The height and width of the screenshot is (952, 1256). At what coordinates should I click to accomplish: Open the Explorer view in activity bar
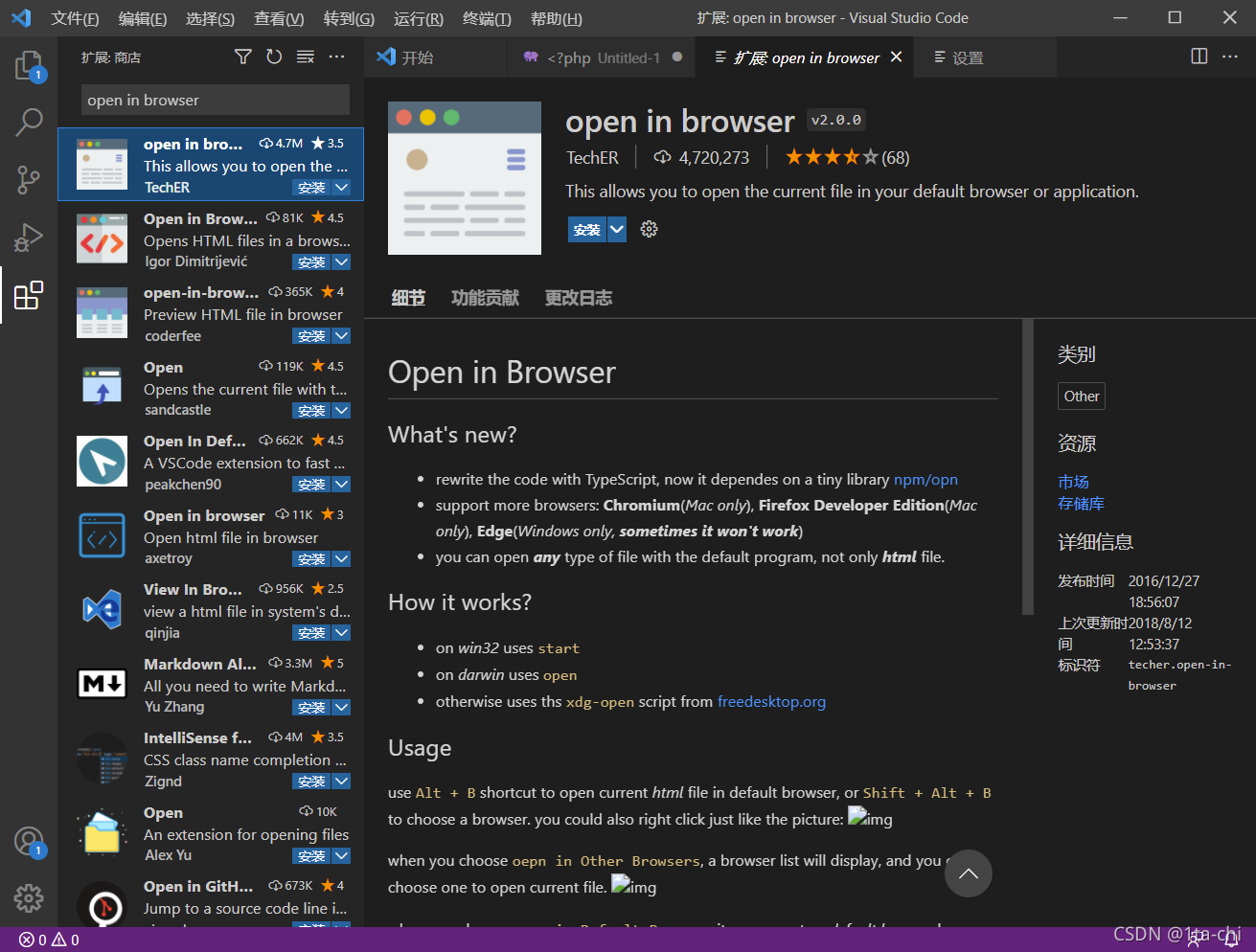(x=29, y=65)
